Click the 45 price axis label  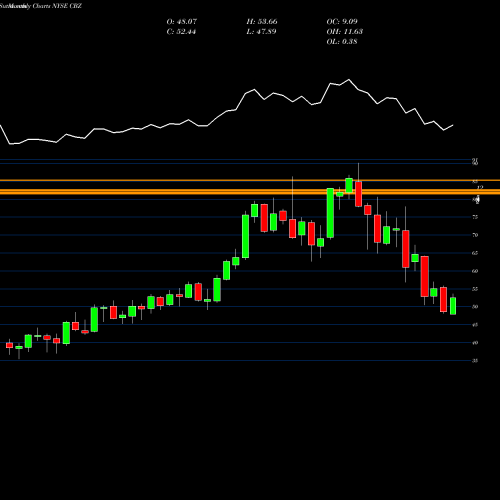tap(475, 325)
